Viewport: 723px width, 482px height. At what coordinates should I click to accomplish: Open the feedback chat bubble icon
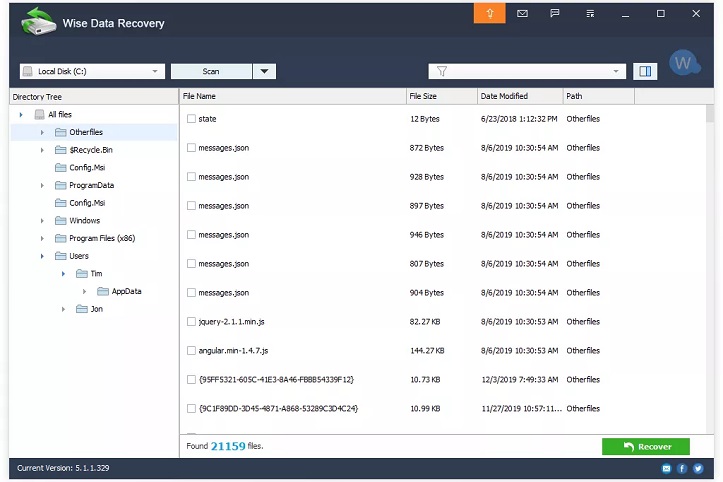click(x=555, y=13)
